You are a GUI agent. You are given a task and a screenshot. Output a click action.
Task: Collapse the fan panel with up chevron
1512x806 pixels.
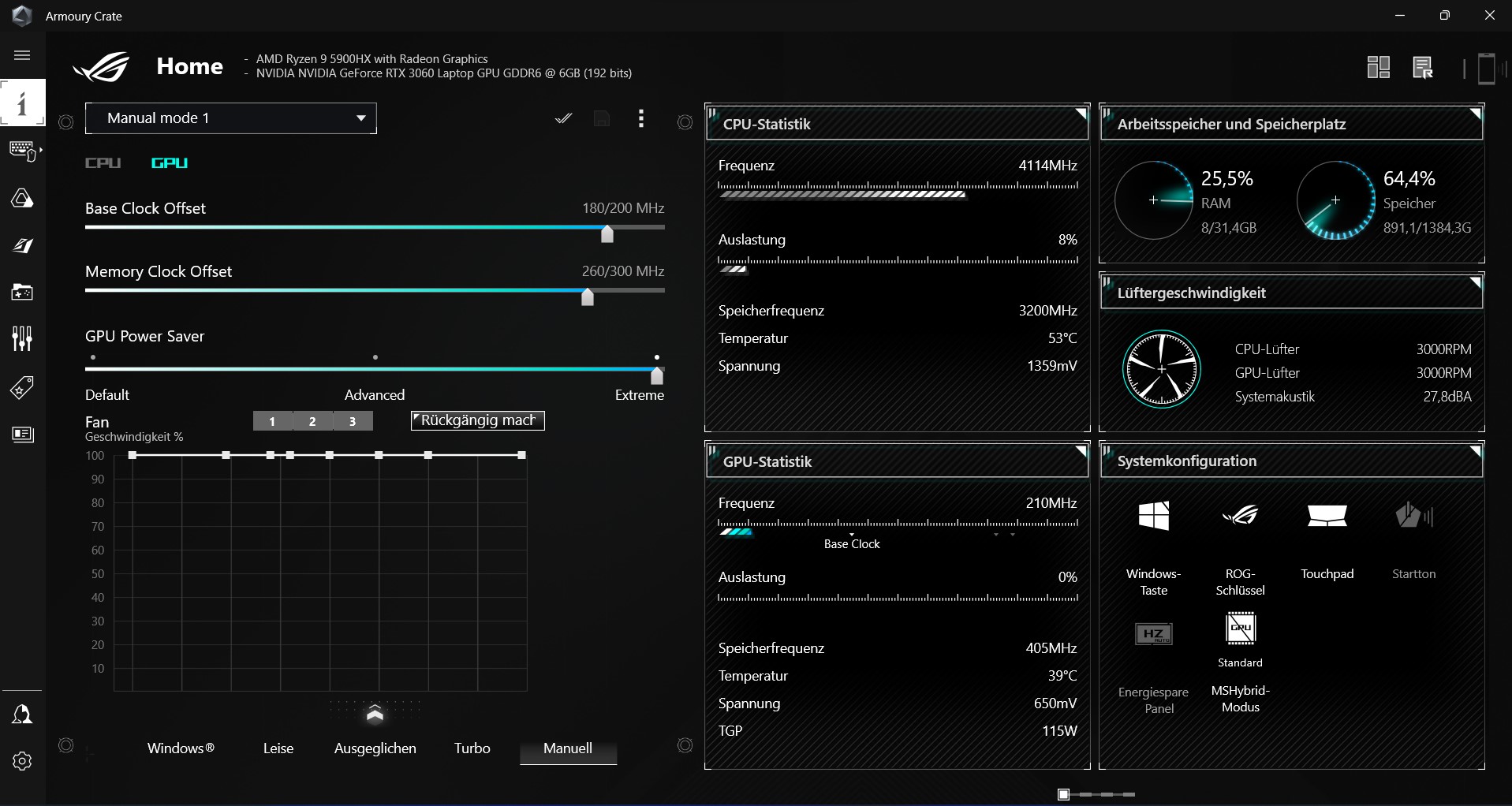[375, 713]
